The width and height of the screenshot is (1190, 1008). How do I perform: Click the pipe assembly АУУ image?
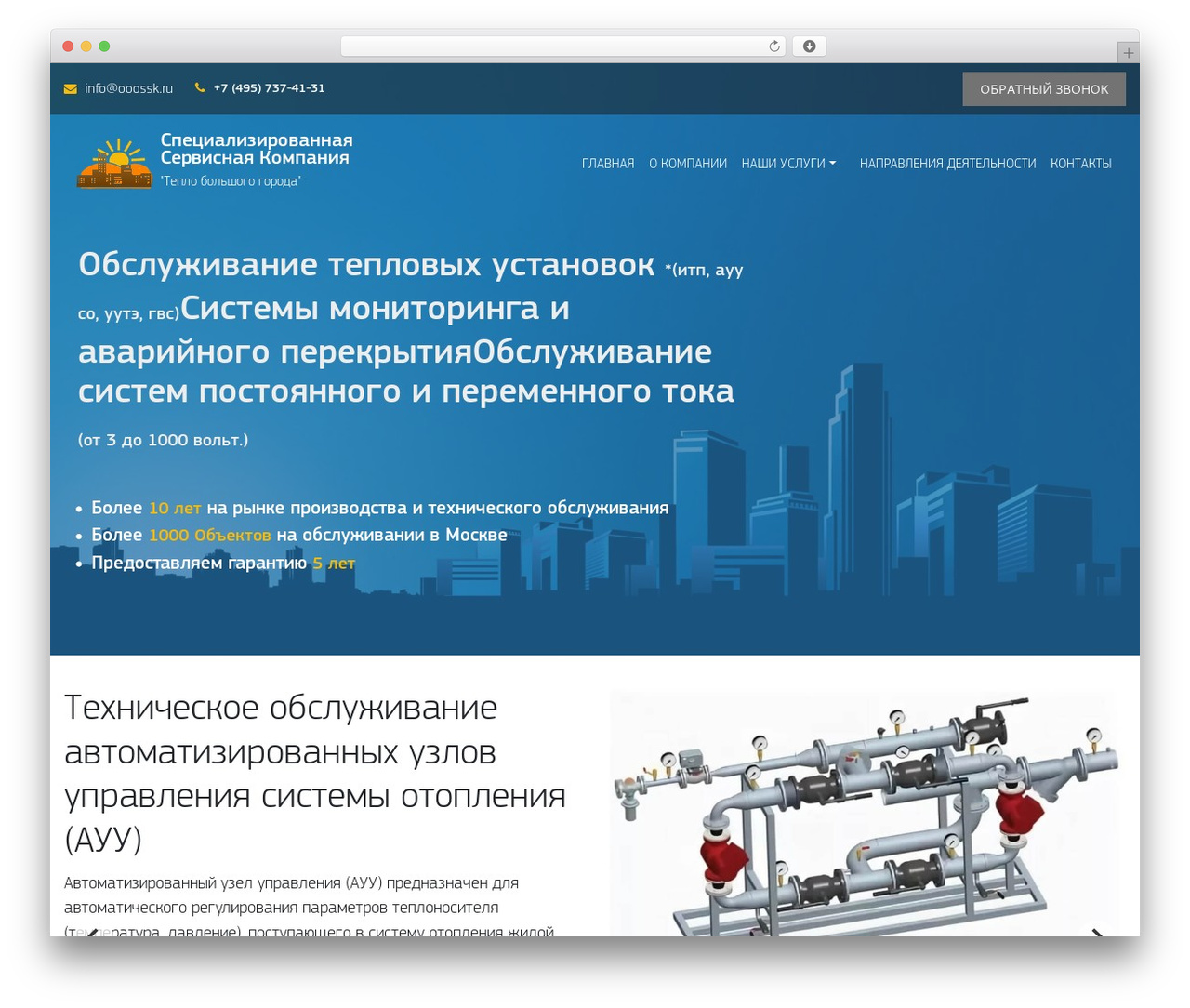[865, 815]
